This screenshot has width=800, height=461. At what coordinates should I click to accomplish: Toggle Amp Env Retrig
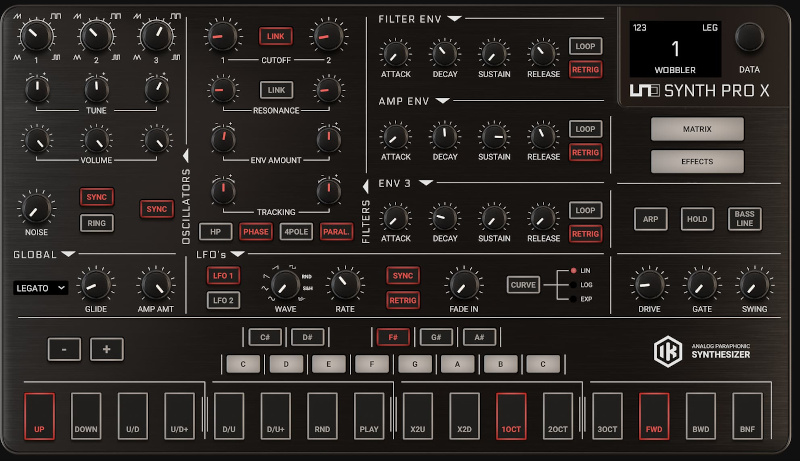click(x=585, y=152)
